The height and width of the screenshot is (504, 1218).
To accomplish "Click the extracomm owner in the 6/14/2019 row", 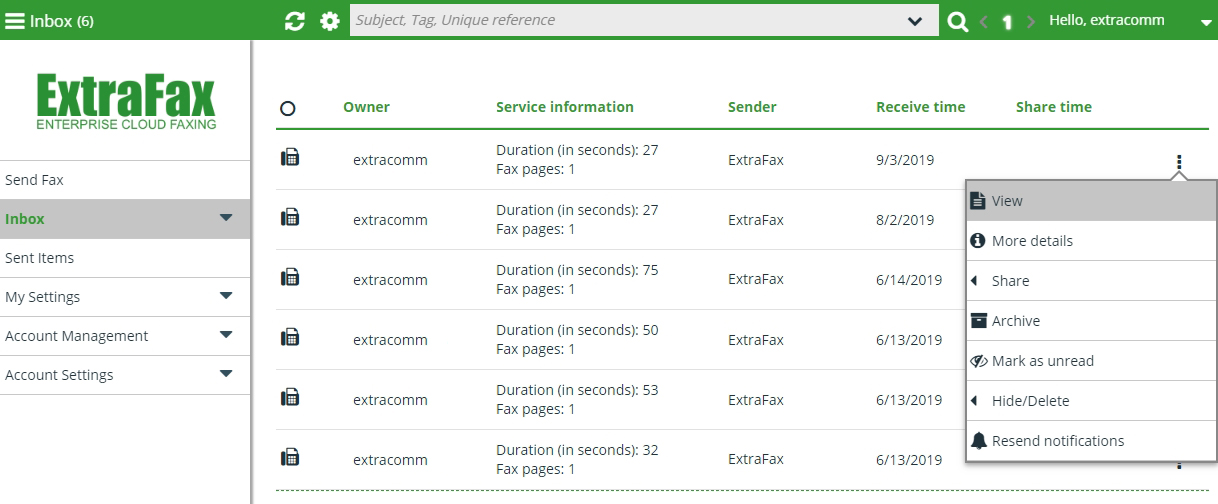I will click(390, 280).
